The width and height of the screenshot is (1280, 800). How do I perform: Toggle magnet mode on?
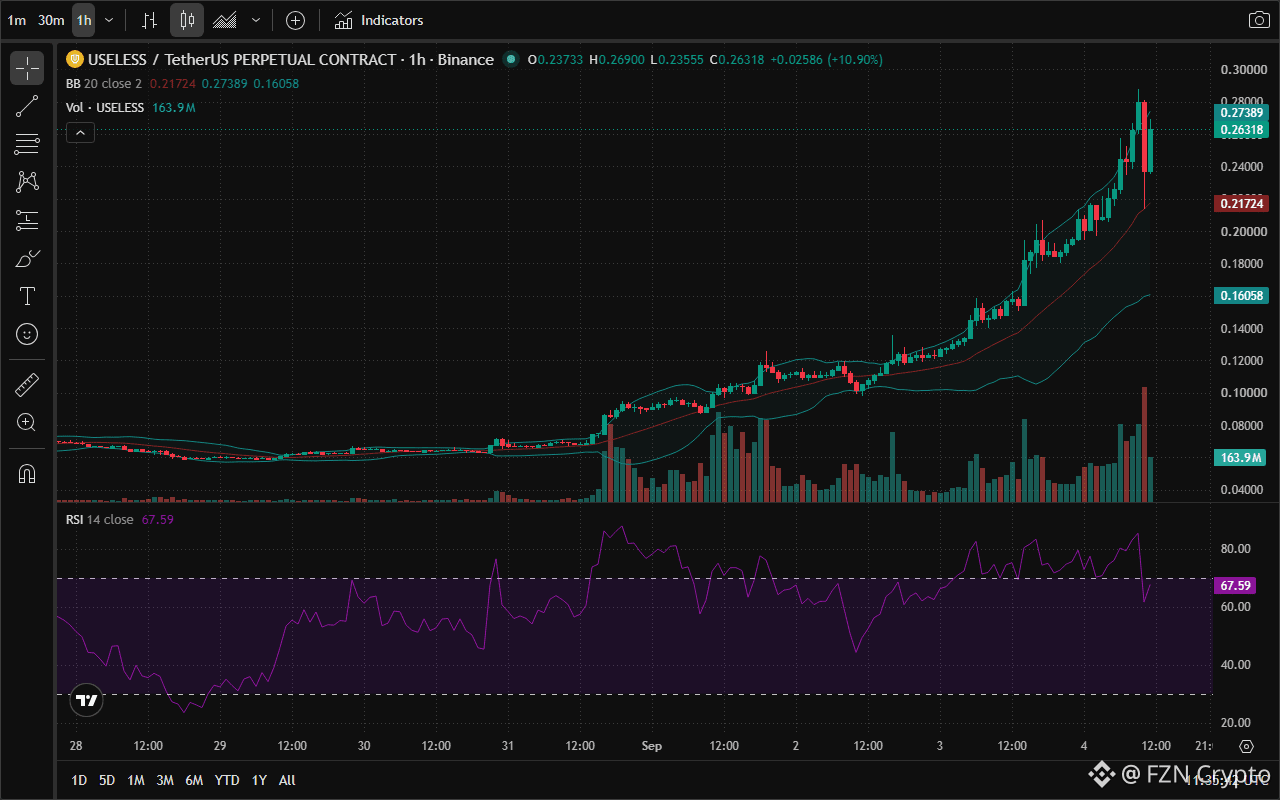pos(27,473)
